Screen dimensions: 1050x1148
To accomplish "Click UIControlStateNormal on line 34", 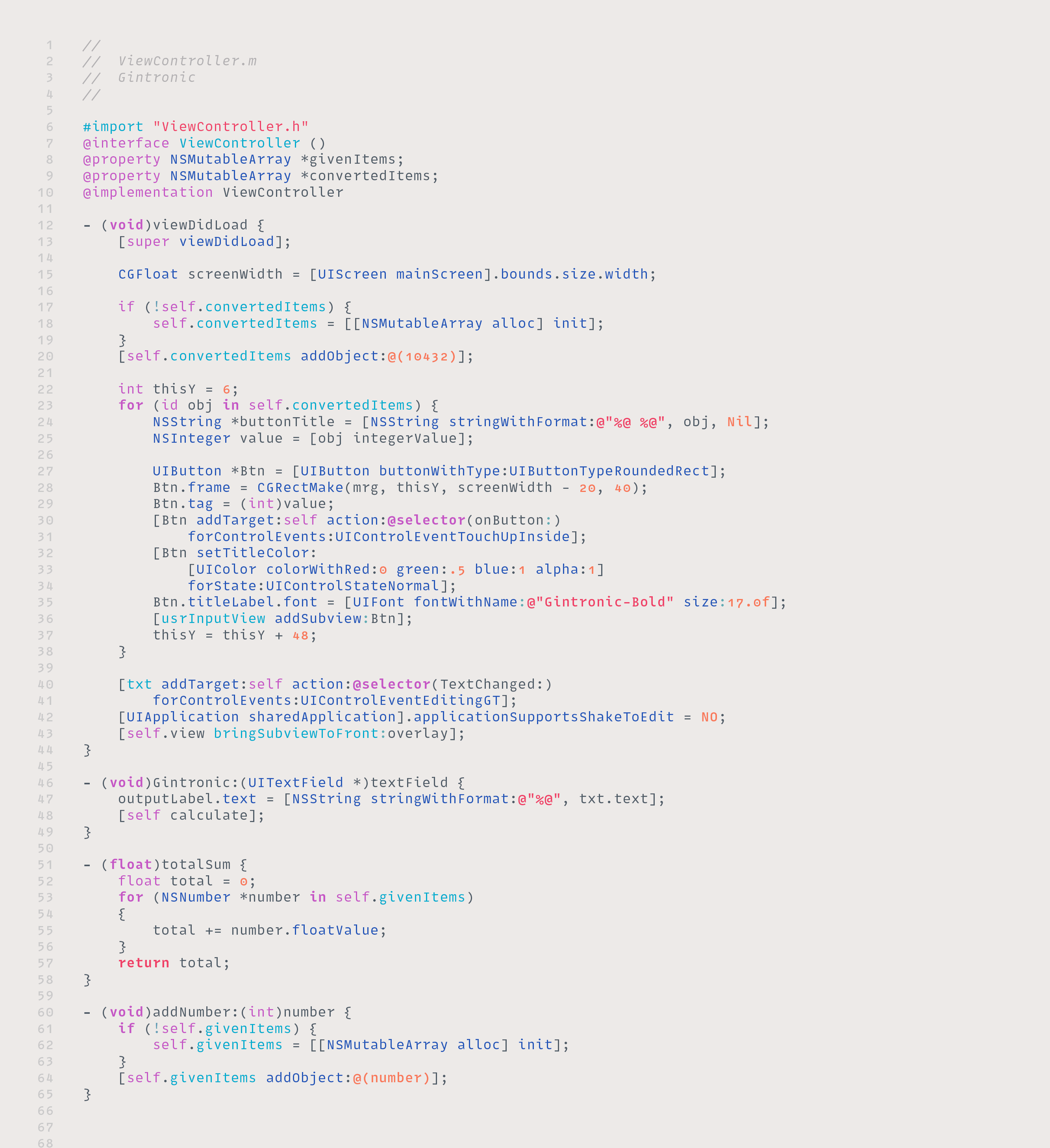I will (352, 586).
